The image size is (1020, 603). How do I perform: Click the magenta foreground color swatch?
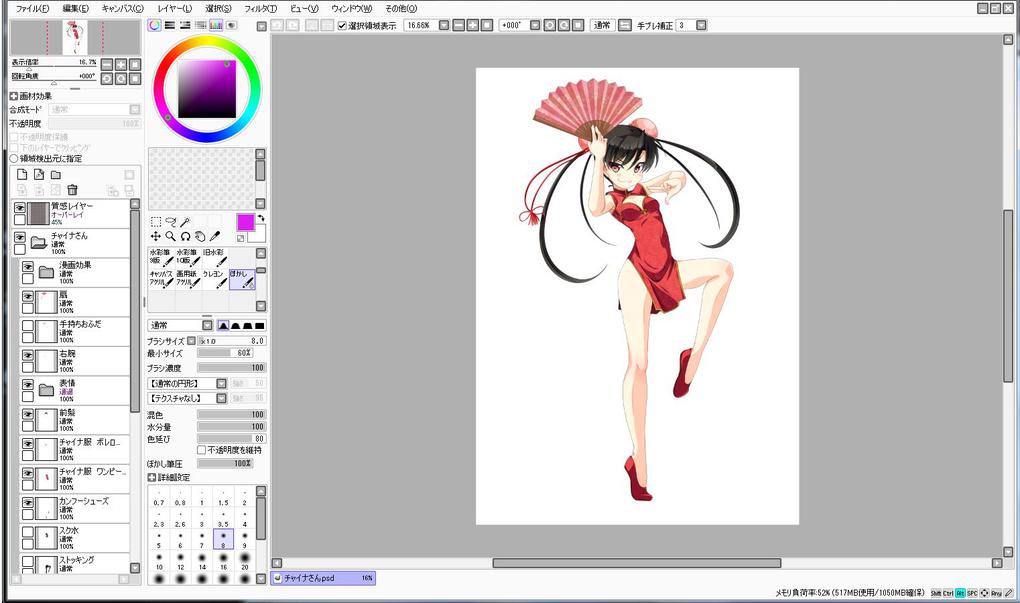[x=245, y=222]
